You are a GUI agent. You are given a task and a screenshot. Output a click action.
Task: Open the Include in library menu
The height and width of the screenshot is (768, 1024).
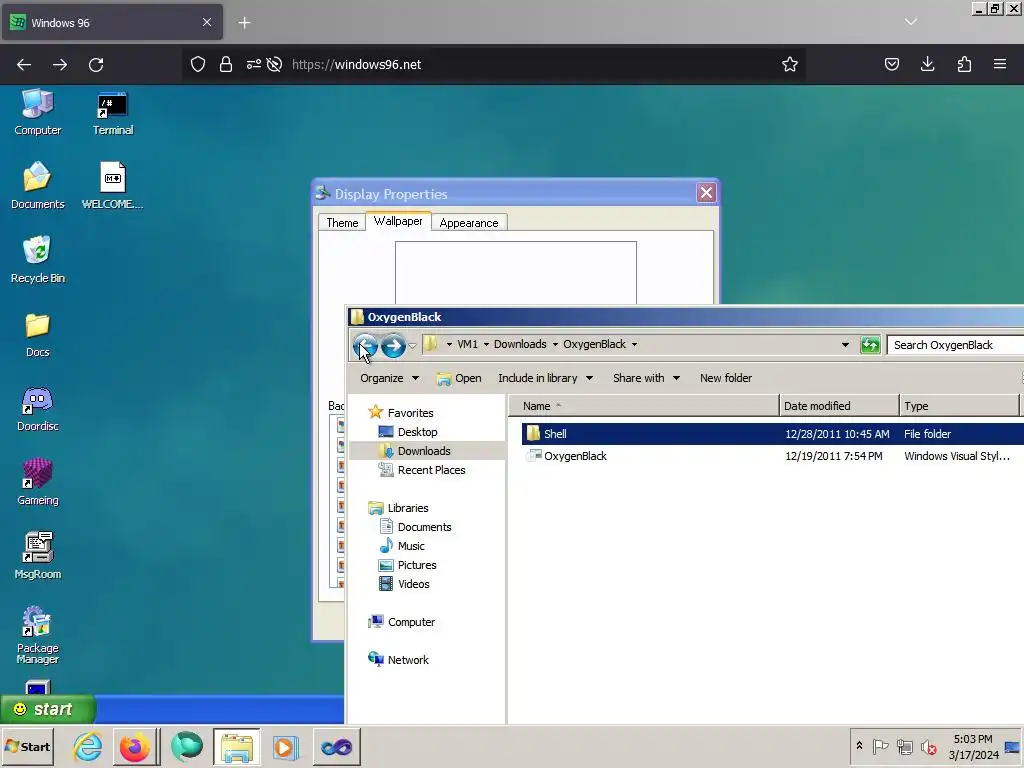pyautogui.click(x=545, y=378)
